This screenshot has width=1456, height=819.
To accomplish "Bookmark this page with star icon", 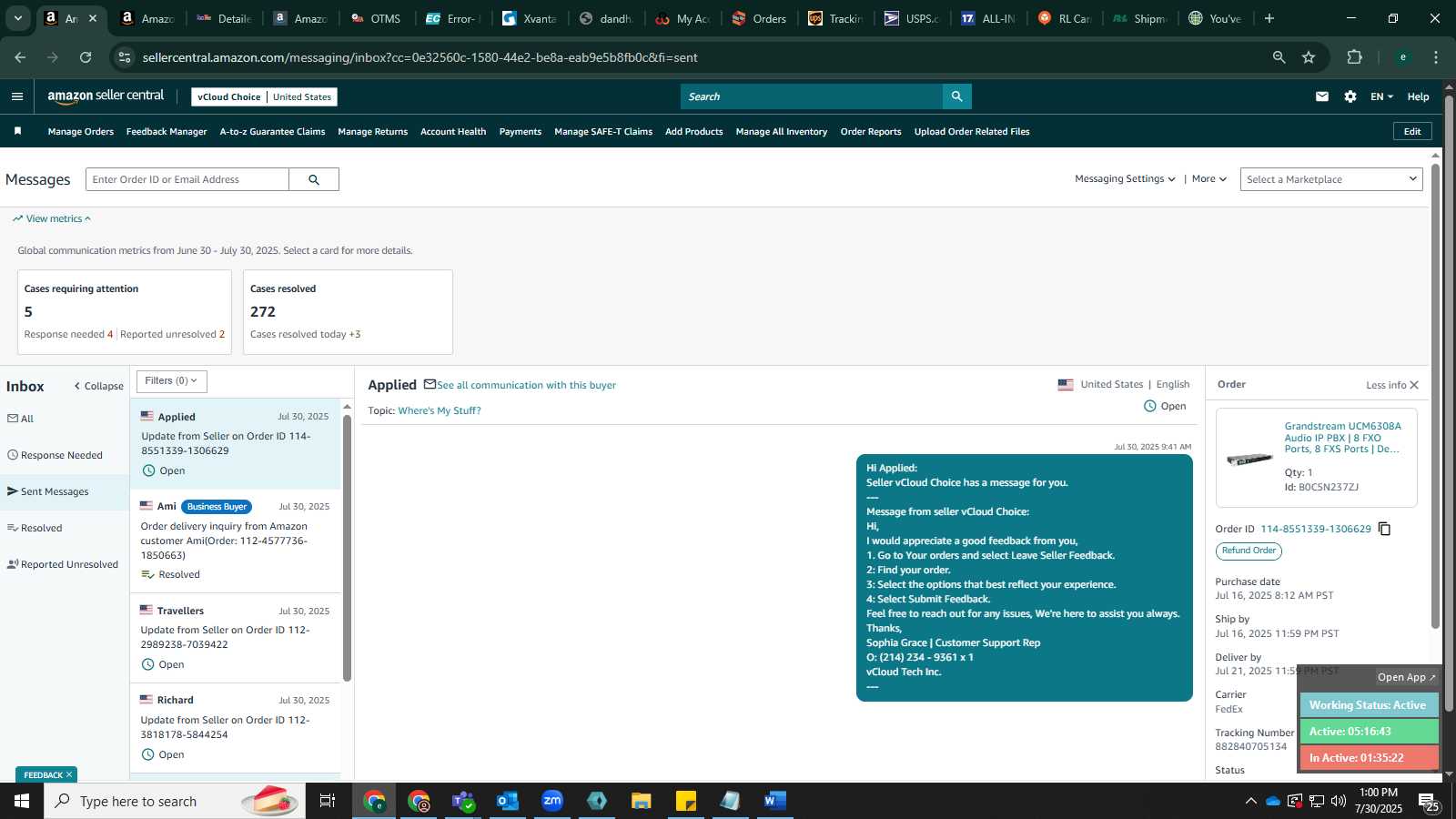I will [x=1309, y=57].
